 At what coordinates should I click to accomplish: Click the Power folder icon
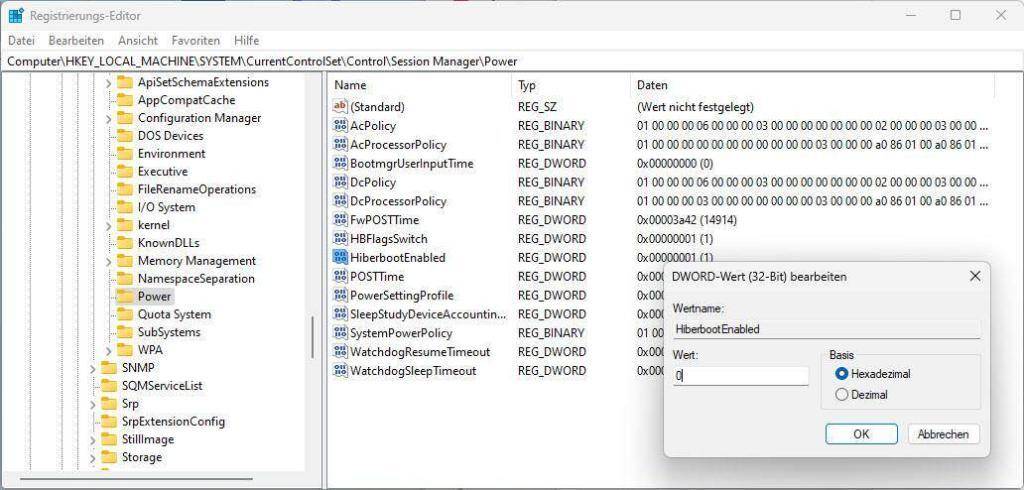click(x=125, y=296)
